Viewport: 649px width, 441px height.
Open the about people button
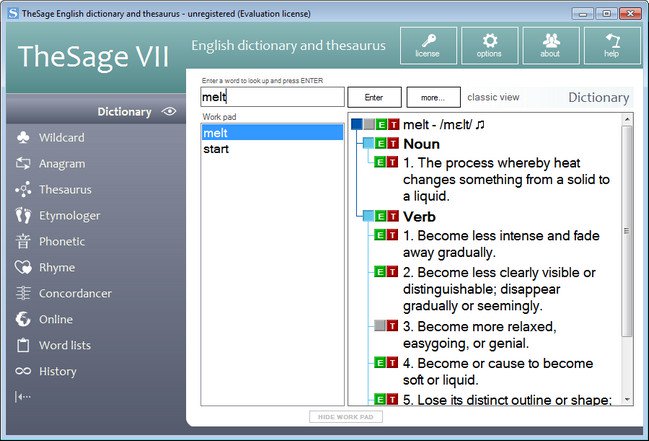pos(551,46)
